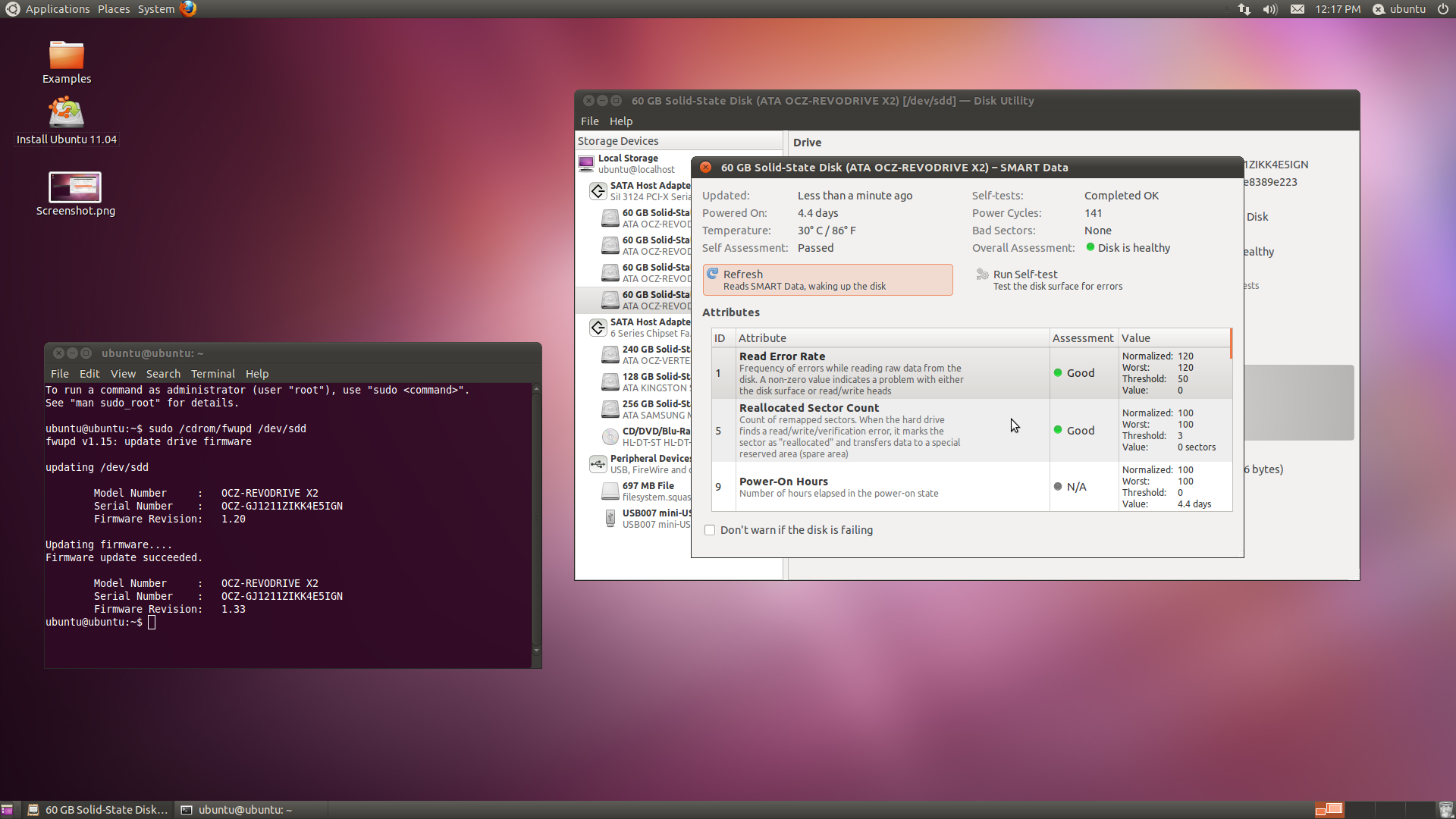1456x819 pixels.
Task: Sort by the Attribute column header
Action: (893, 338)
